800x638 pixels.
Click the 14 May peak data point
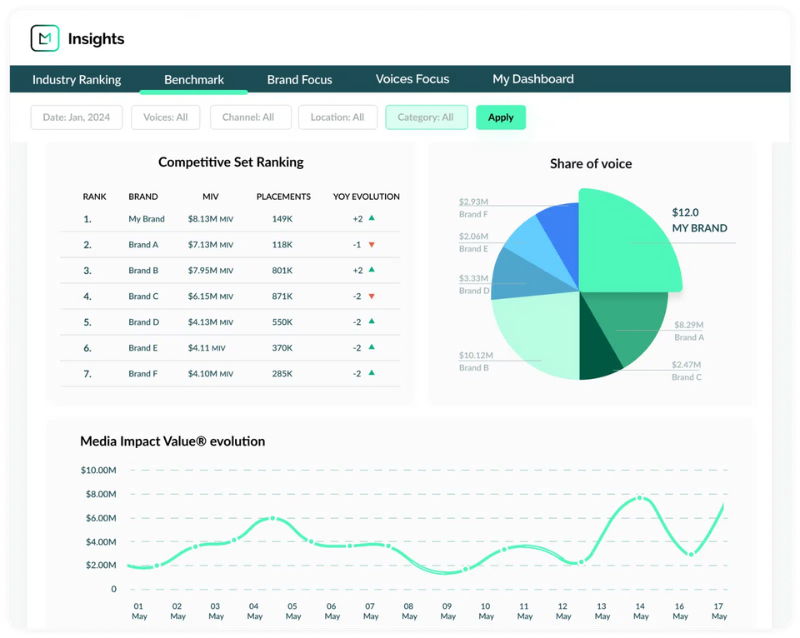coord(641,498)
